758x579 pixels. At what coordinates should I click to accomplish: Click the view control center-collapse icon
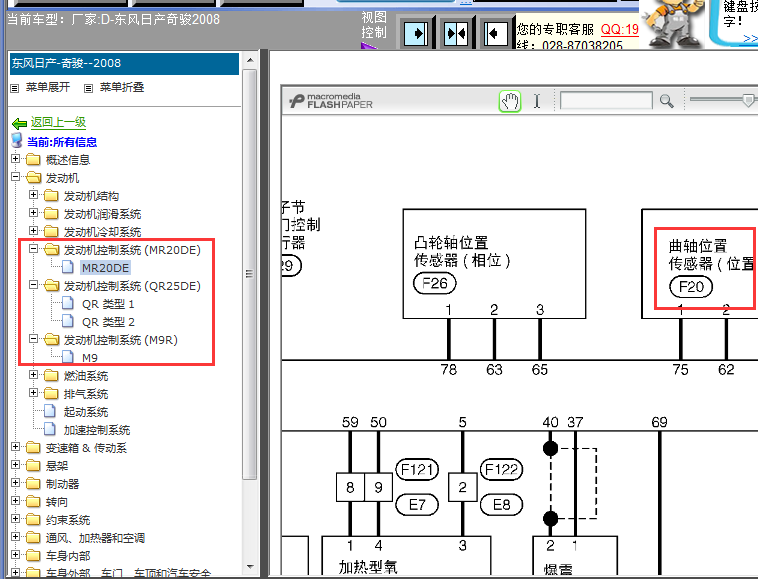pos(456,33)
